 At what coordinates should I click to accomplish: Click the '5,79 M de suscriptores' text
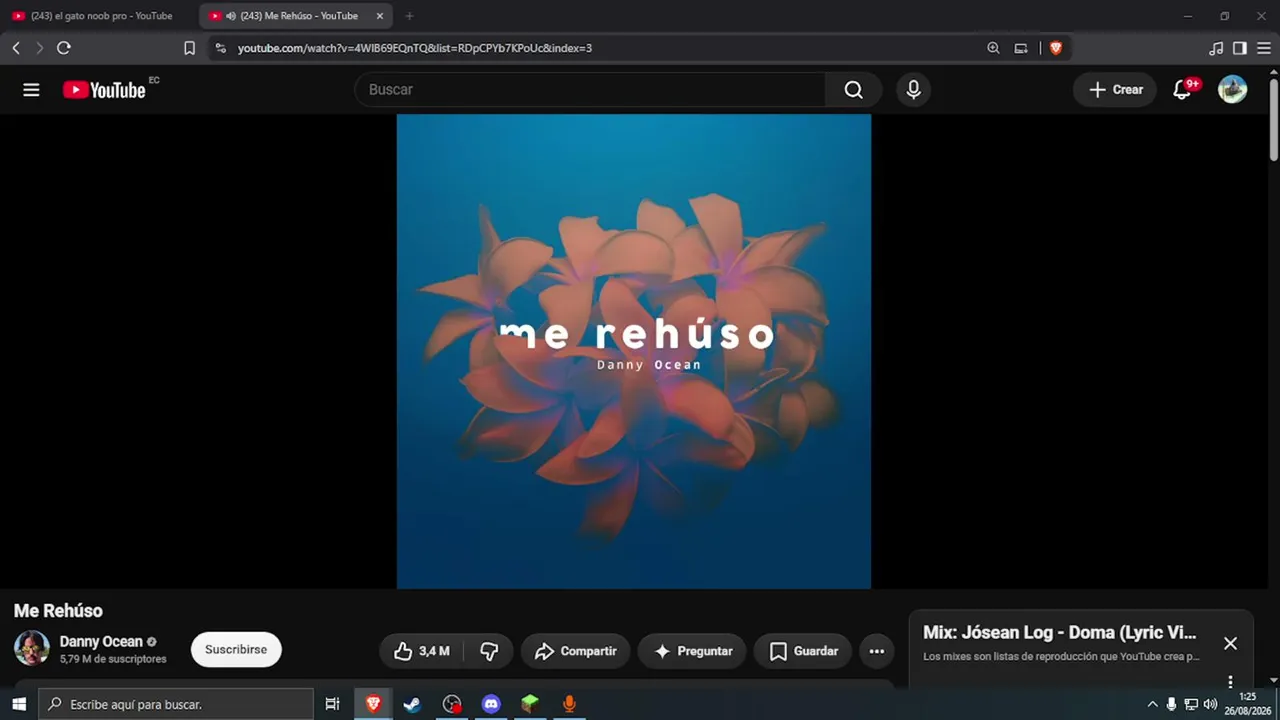point(113,659)
